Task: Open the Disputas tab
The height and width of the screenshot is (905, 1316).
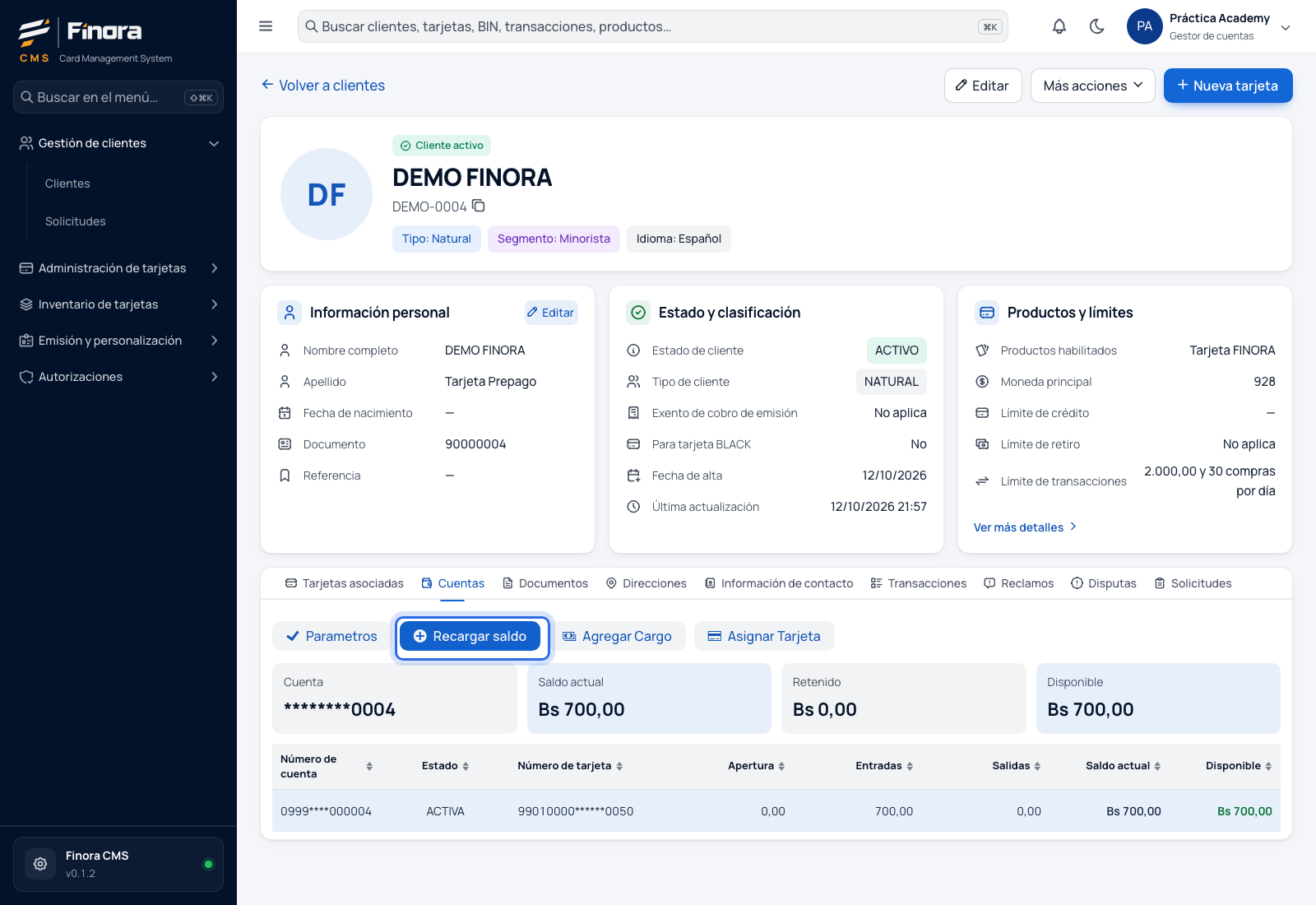Action: [x=1104, y=583]
